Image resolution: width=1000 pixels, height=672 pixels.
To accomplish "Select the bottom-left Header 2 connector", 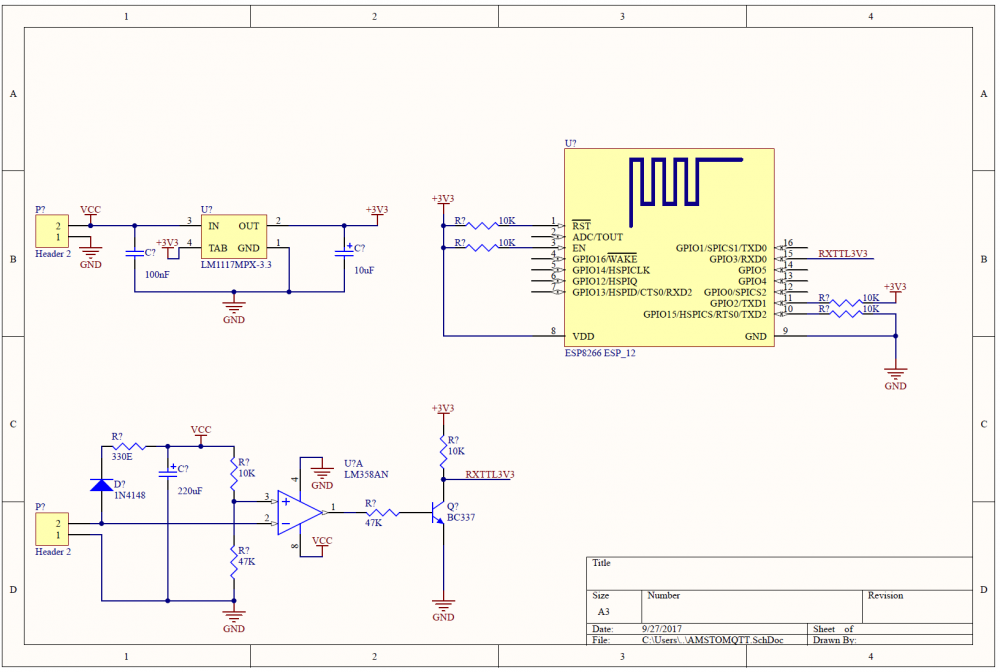I will [x=52, y=528].
